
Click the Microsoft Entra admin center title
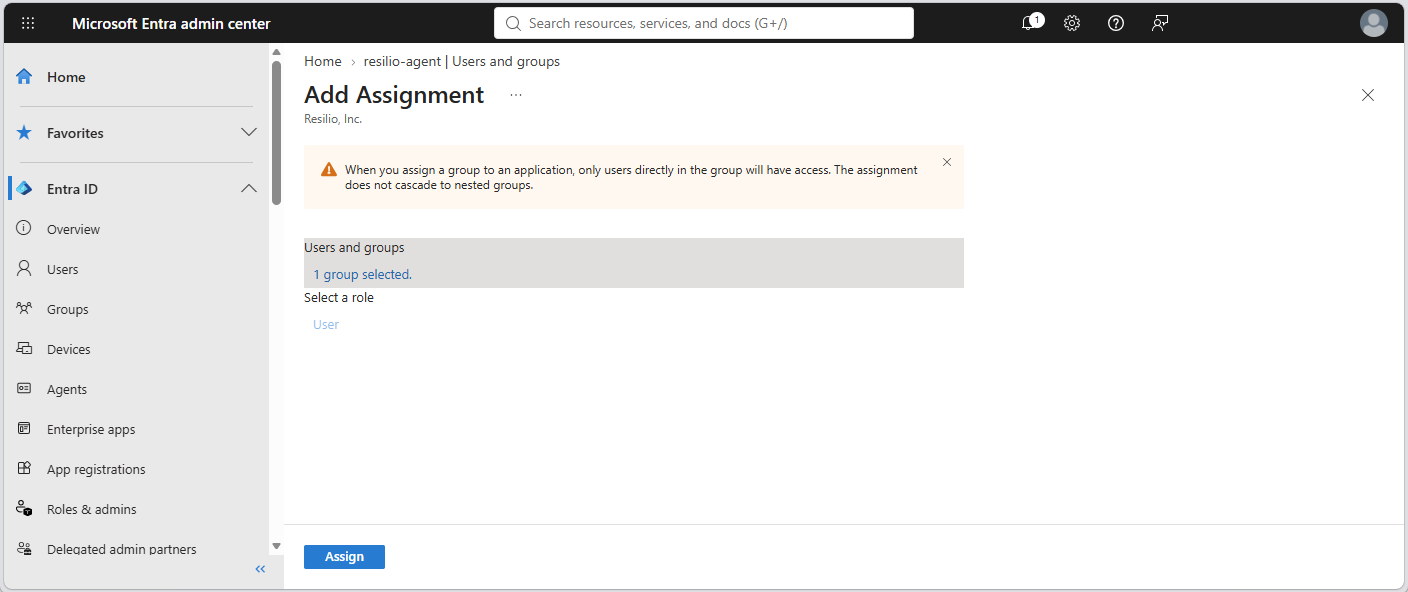point(171,23)
